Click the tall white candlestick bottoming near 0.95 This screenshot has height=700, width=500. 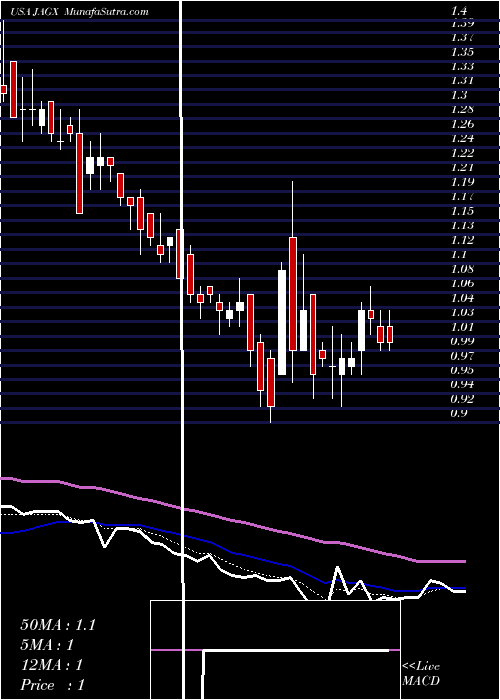[x=282, y=322]
